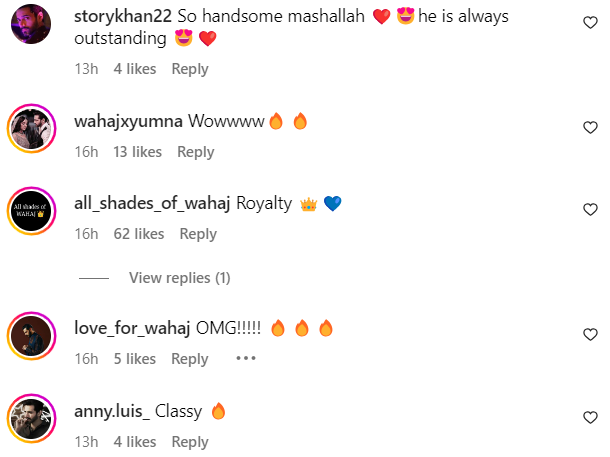Tap heart icon on love_for_wahaj's OMG comment
Viewport: 610px width, 457px height.
point(590,334)
